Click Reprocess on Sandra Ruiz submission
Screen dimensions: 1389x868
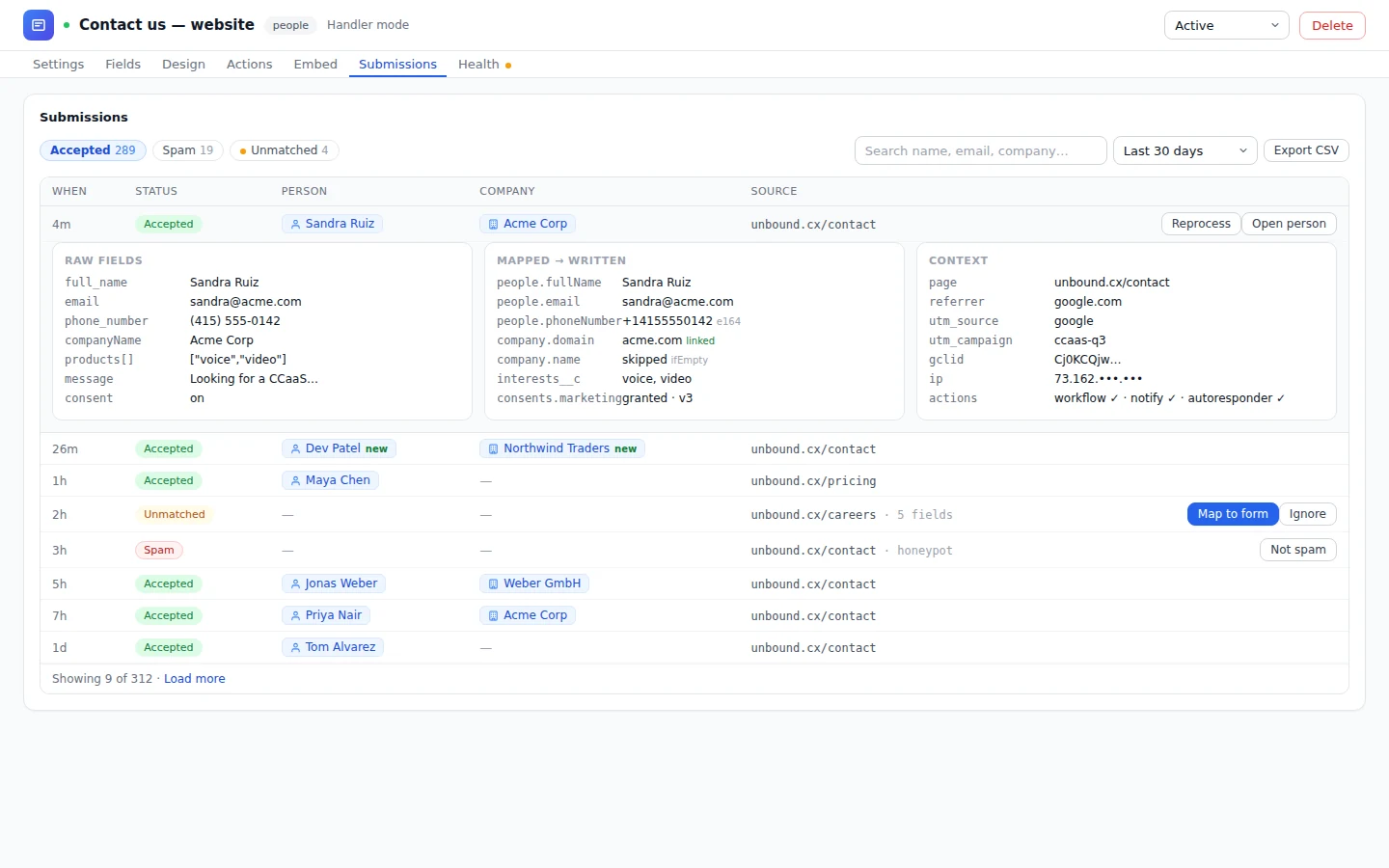click(1201, 224)
